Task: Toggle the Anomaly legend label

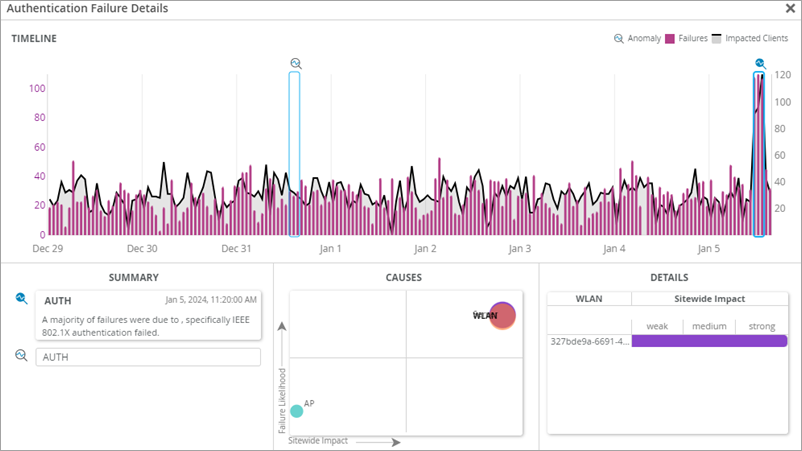Action: [x=644, y=39]
